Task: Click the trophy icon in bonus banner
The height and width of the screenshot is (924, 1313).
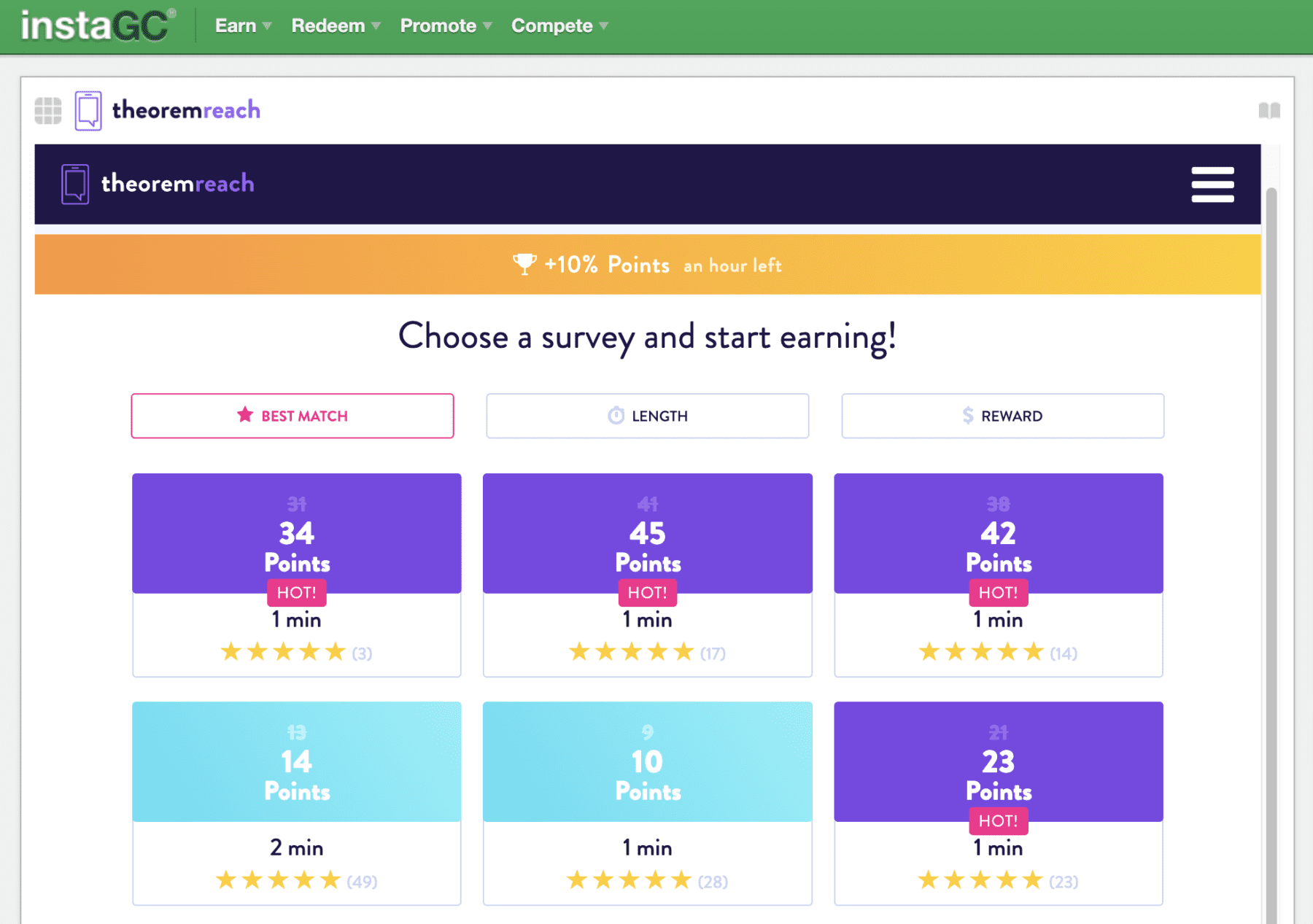Action: click(524, 264)
